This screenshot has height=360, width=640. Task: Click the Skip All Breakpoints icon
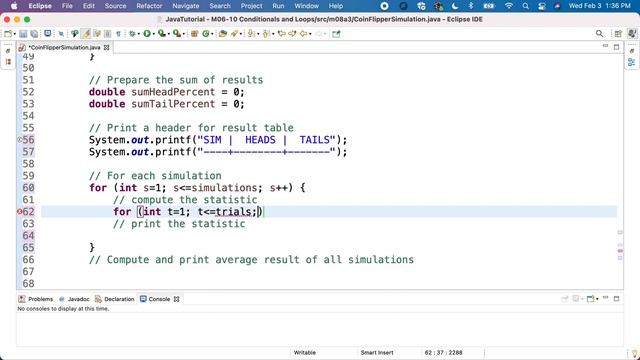click(x=61, y=34)
